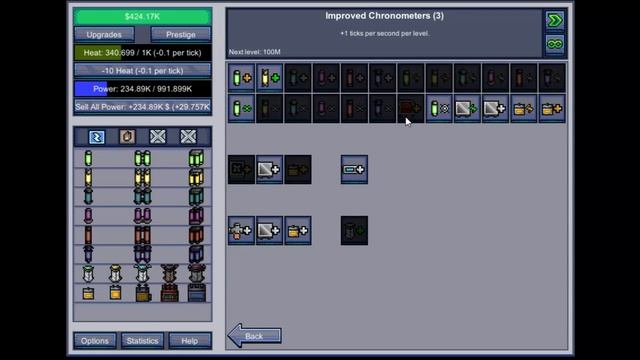Screen dimensions: 640x360
Task: Select the single red cell component
Action: [88, 235]
